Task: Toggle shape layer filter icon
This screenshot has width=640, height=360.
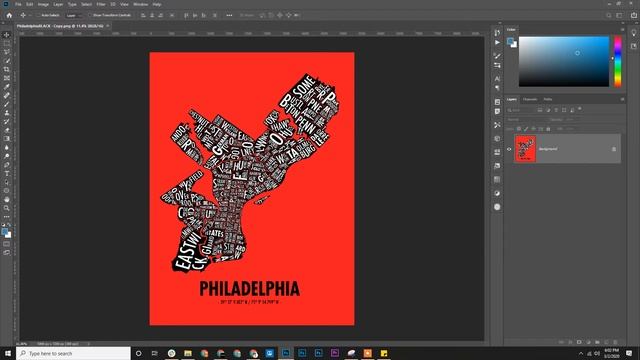Action: [564, 110]
